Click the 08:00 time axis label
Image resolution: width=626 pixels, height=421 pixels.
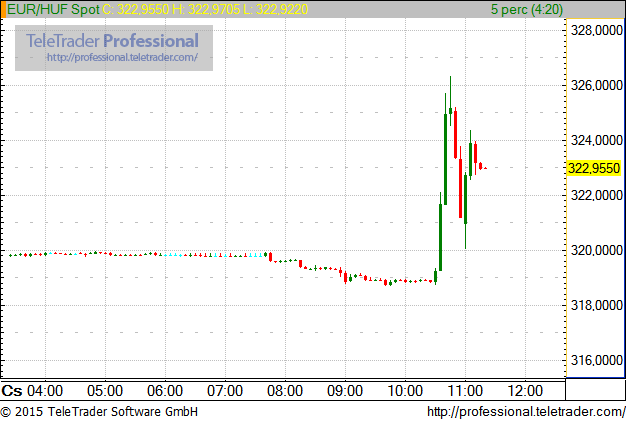click(285, 391)
